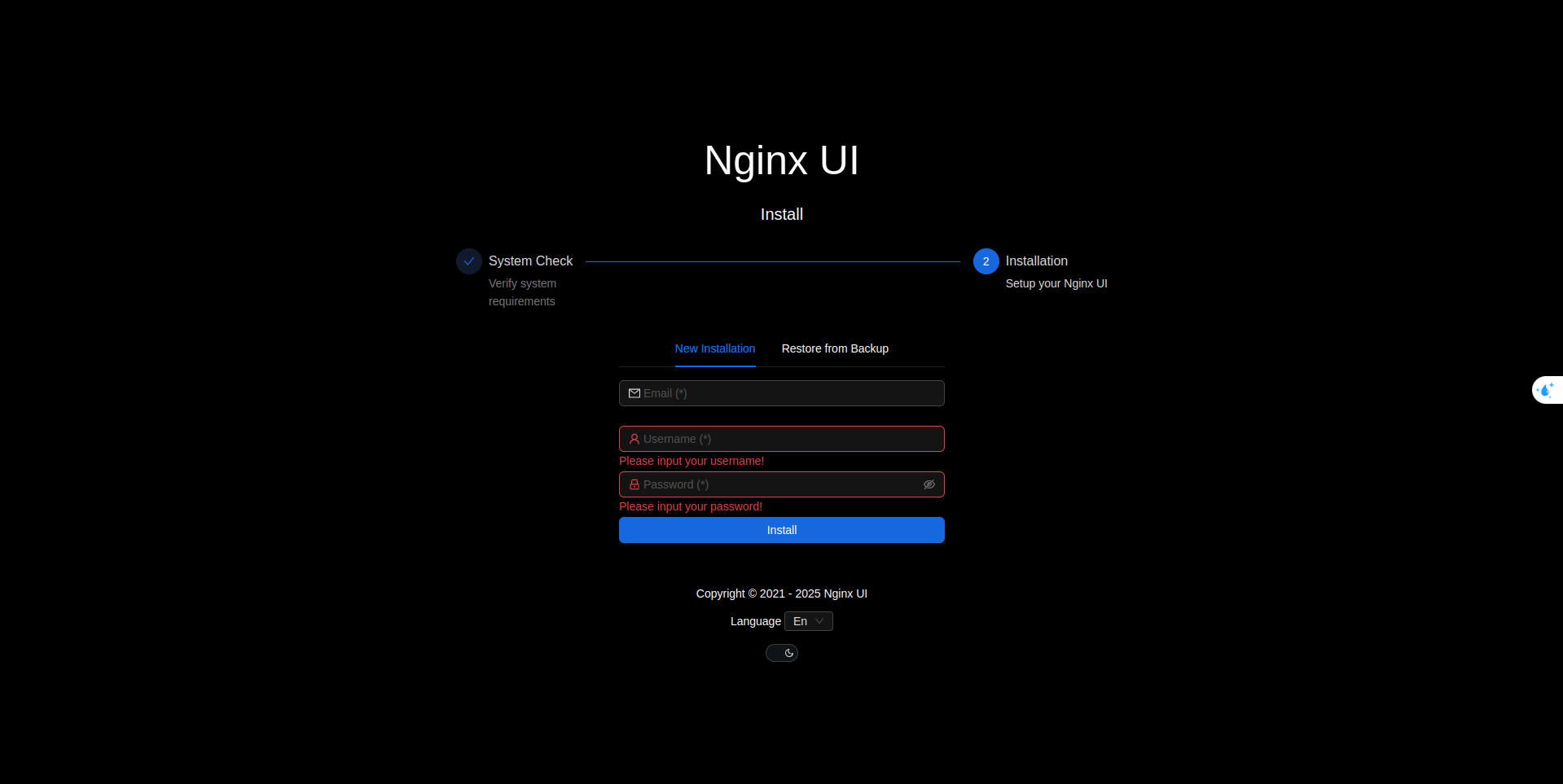This screenshot has width=1563, height=784.
Task: Click the System Check step title
Action: (x=530, y=261)
